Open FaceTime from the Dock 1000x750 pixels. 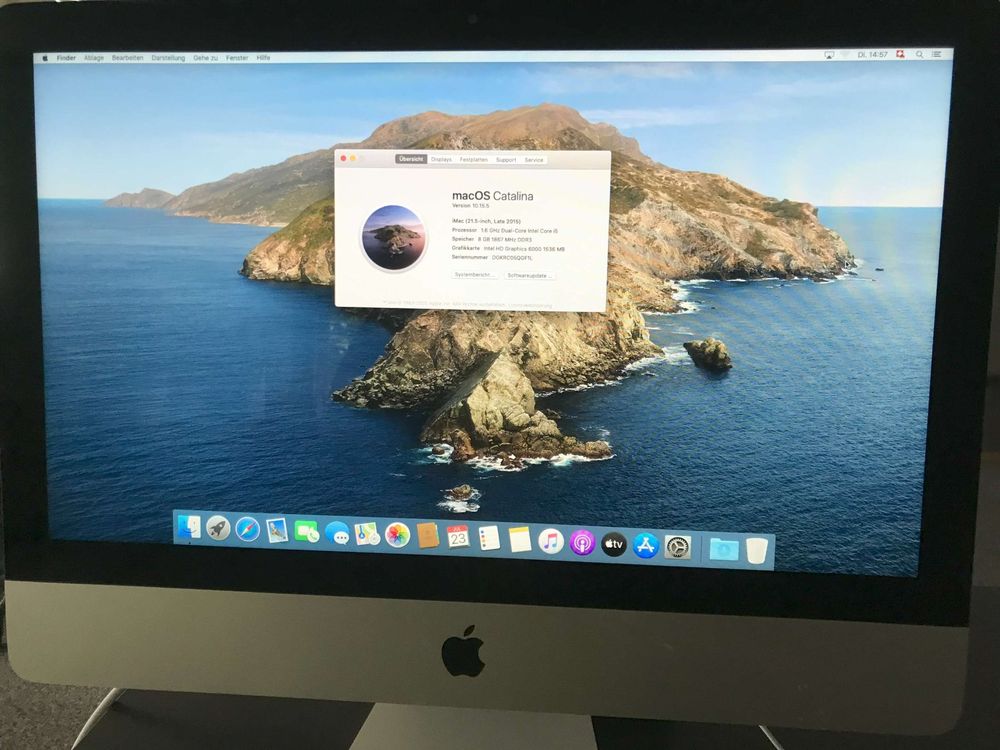(307, 533)
